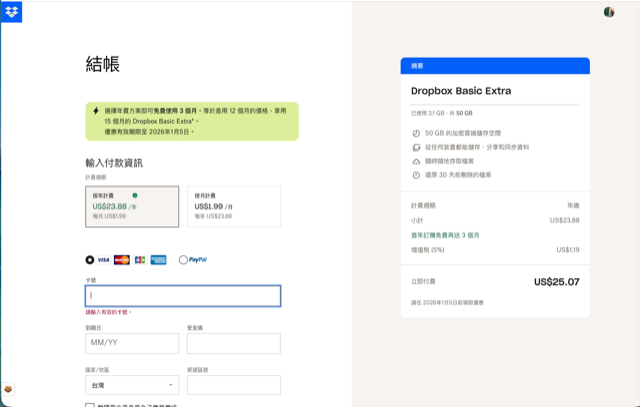Click the 50 GB encrypted storage icon
The width and height of the screenshot is (640, 407).
[416, 133]
